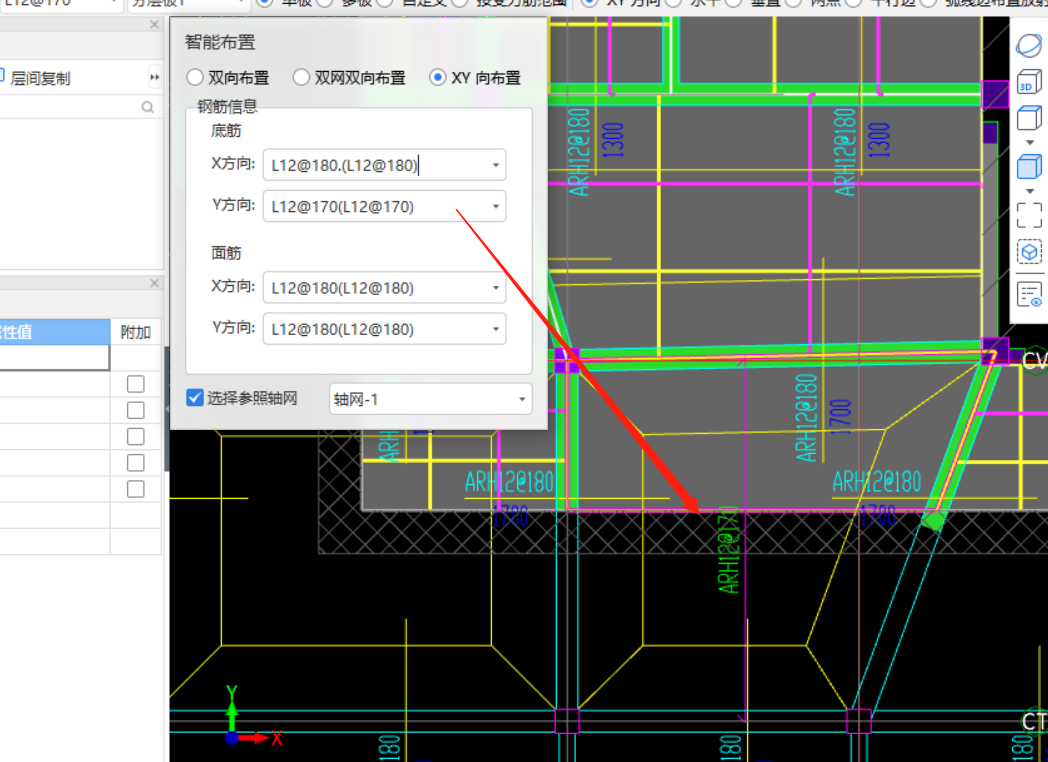The image size is (1048, 762).
Task: Open the 面筋 Y方向 dropdown arrow
Action: tap(496, 330)
